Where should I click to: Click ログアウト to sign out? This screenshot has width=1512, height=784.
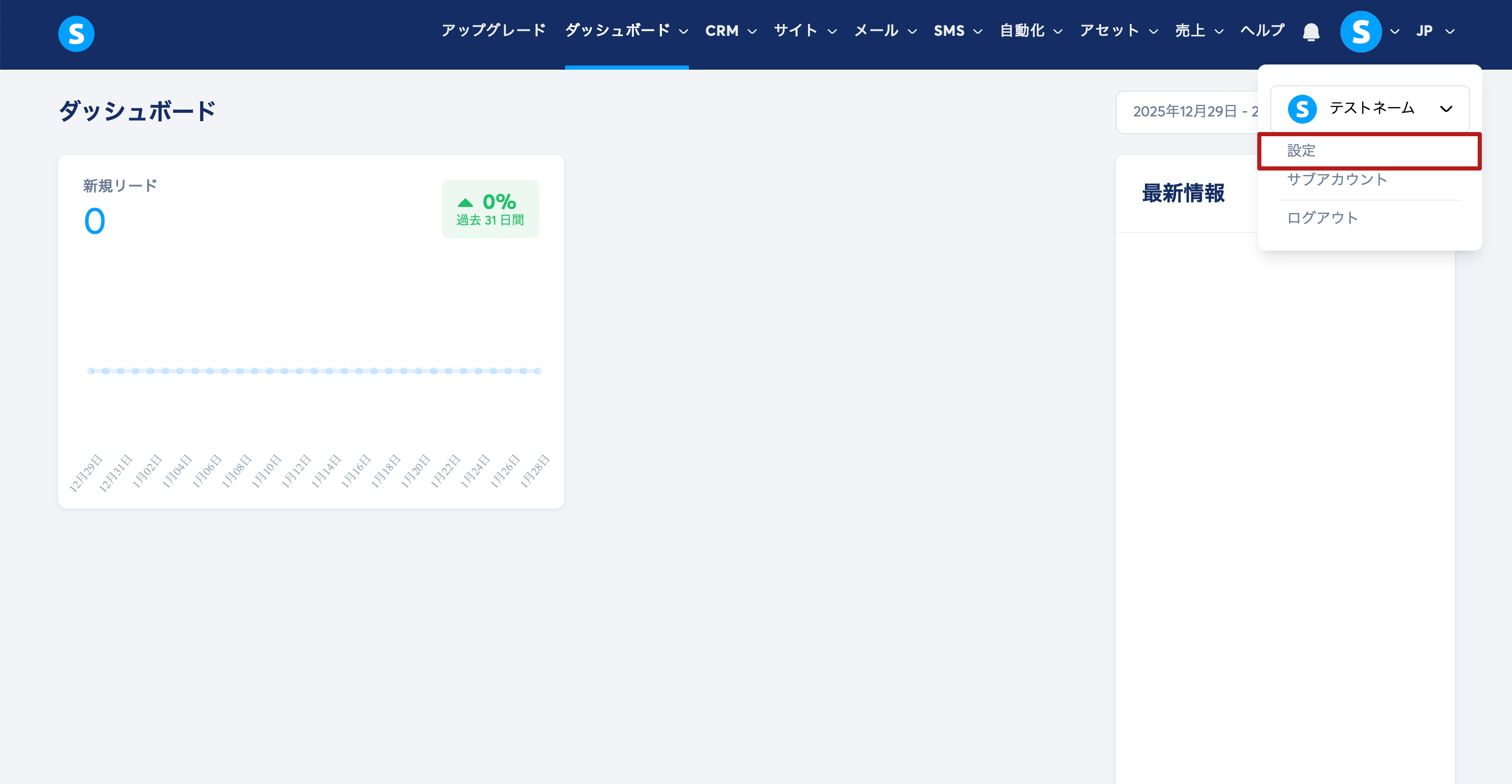point(1322,218)
